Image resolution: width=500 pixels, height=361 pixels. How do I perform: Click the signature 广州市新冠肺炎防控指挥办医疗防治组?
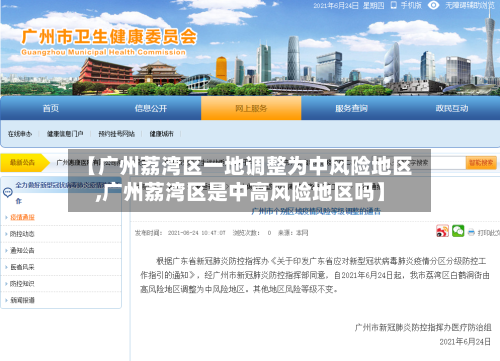point(423,328)
